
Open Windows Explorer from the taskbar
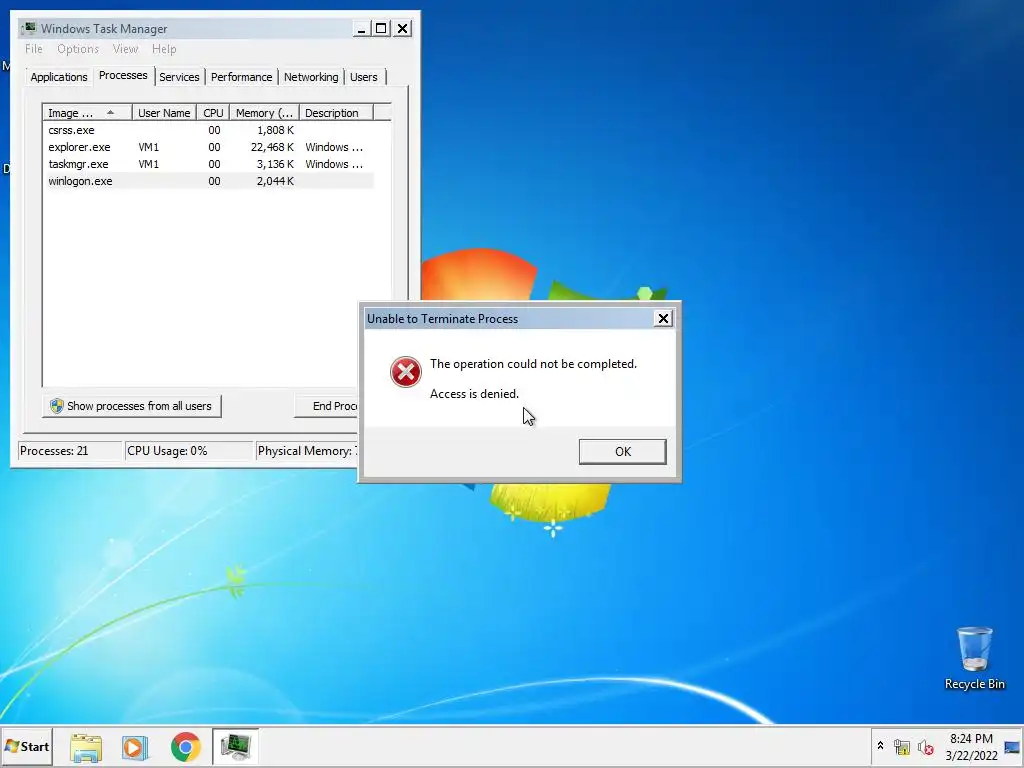(x=86, y=747)
